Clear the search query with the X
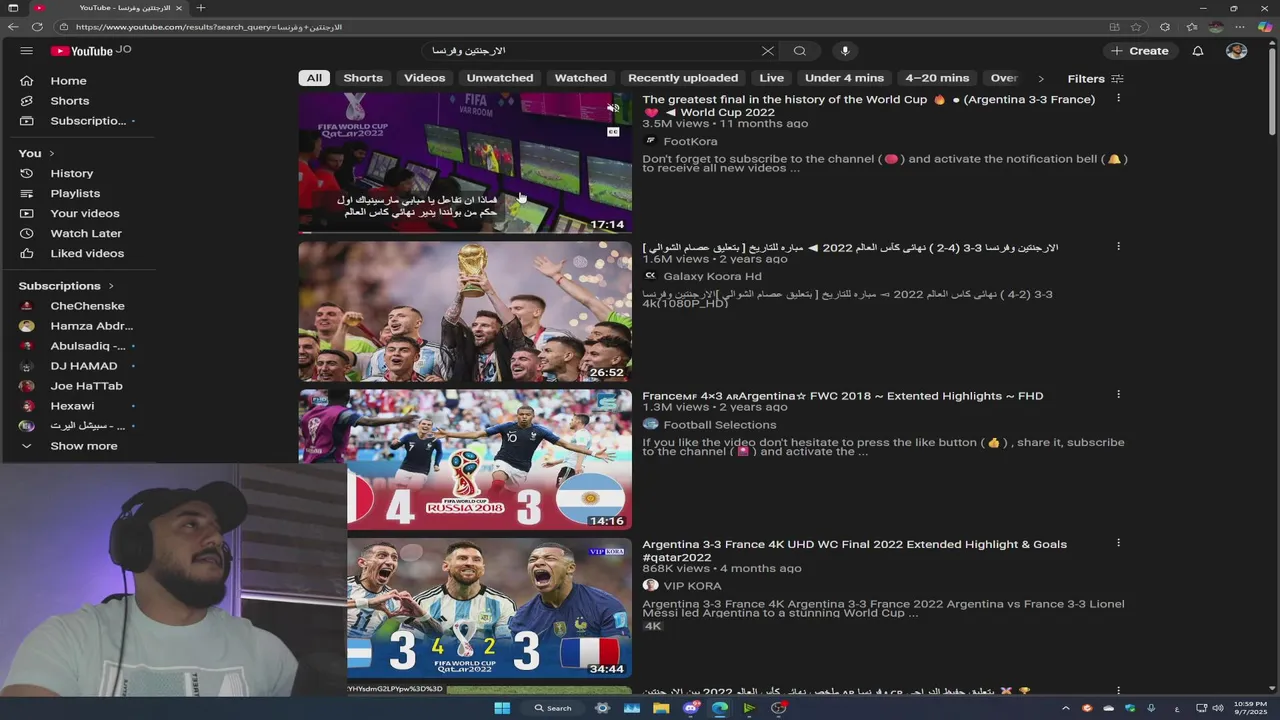Image resolution: width=1280 pixels, height=720 pixels. click(767, 51)
